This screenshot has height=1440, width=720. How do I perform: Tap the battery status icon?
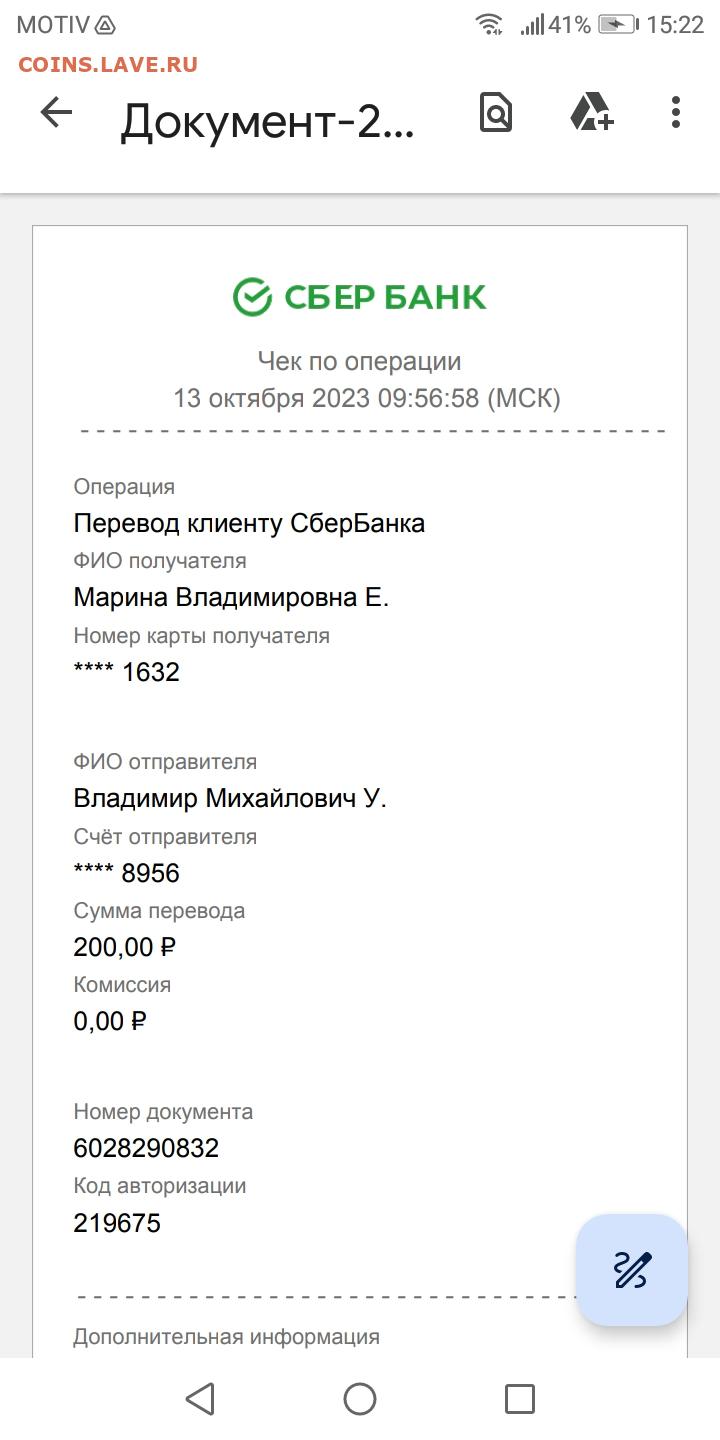click(617, 25)
